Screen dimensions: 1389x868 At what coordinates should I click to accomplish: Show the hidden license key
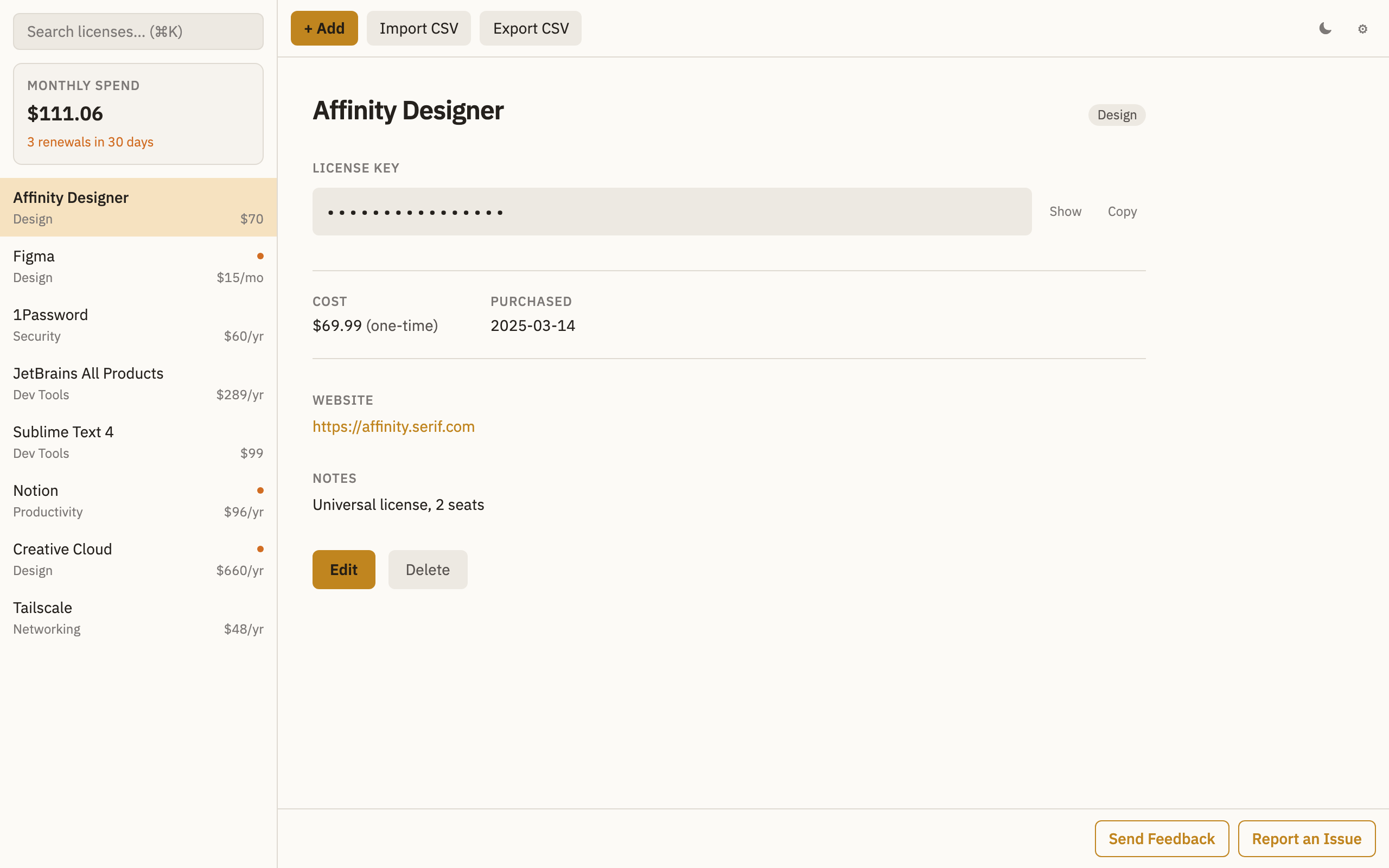coord(1065,211)
